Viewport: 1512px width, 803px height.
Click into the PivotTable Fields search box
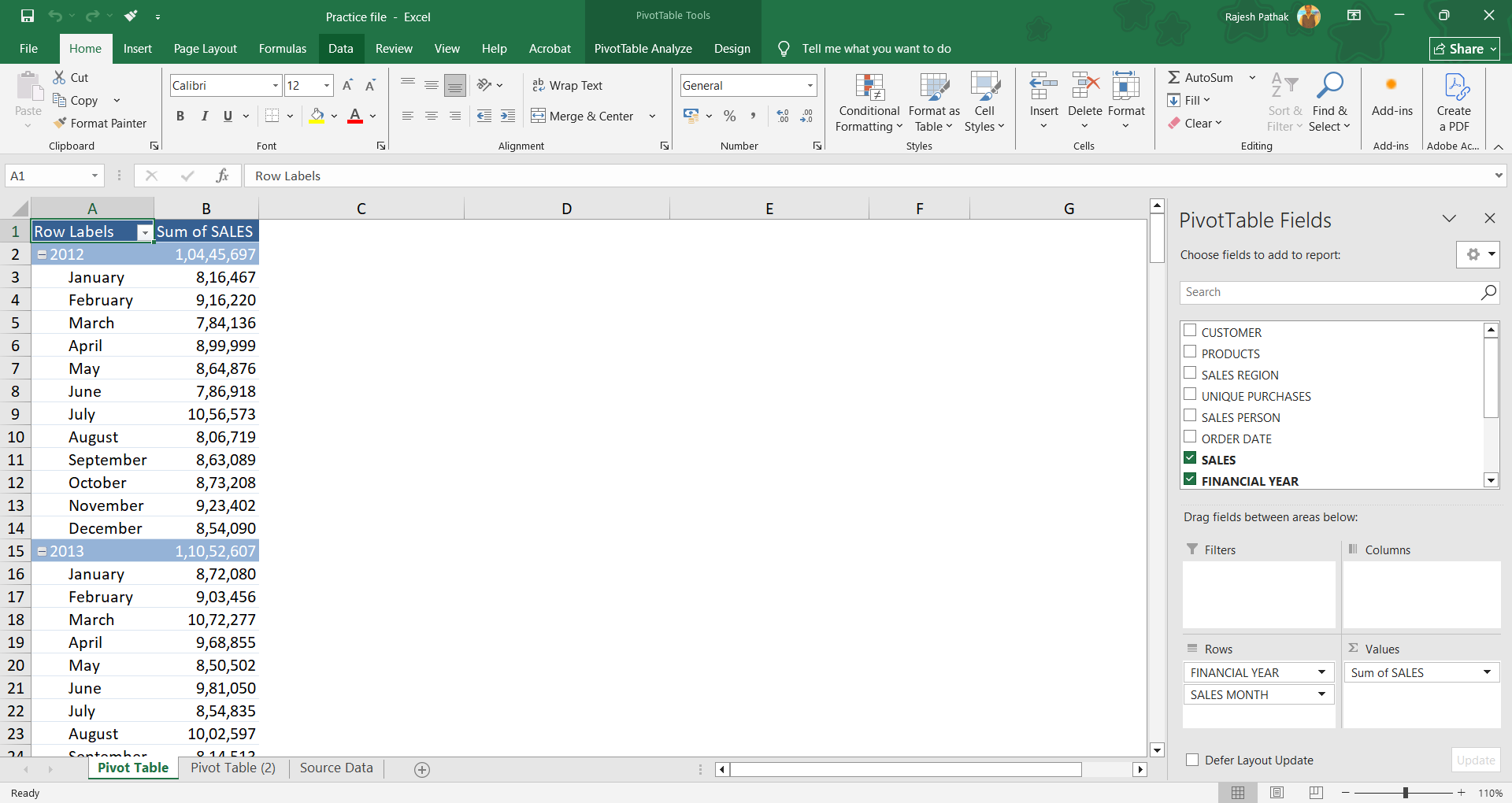tap(1329, 292)
